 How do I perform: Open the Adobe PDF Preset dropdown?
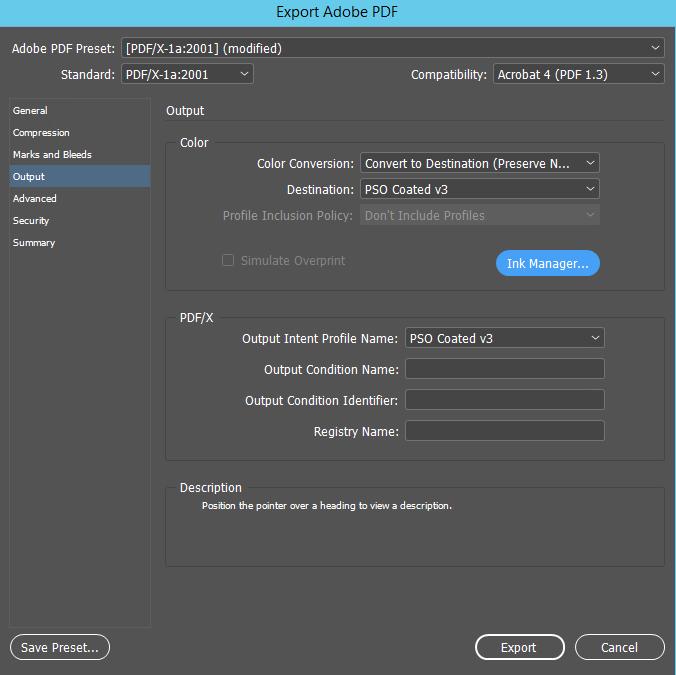393,48
